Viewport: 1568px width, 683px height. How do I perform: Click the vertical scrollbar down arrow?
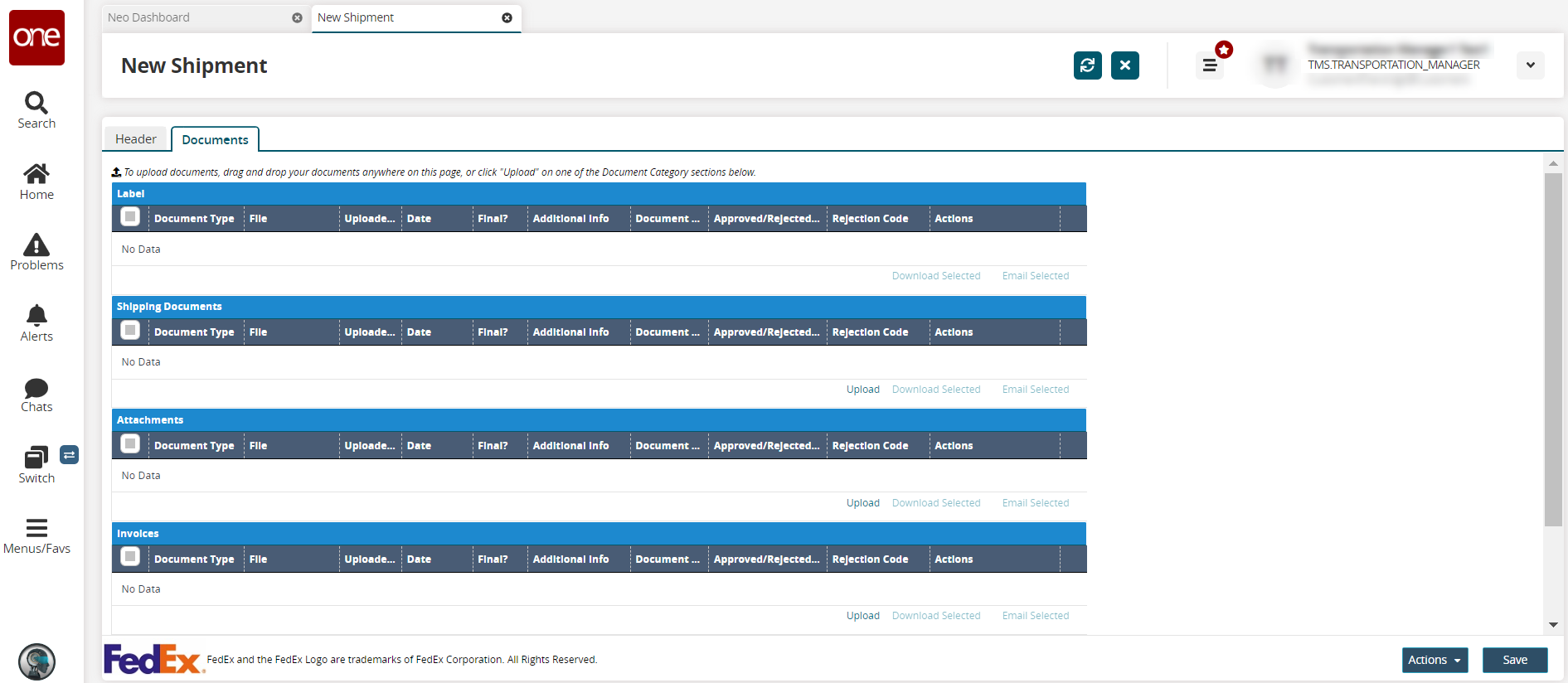pyautogui.click(x=1553, y=625)
